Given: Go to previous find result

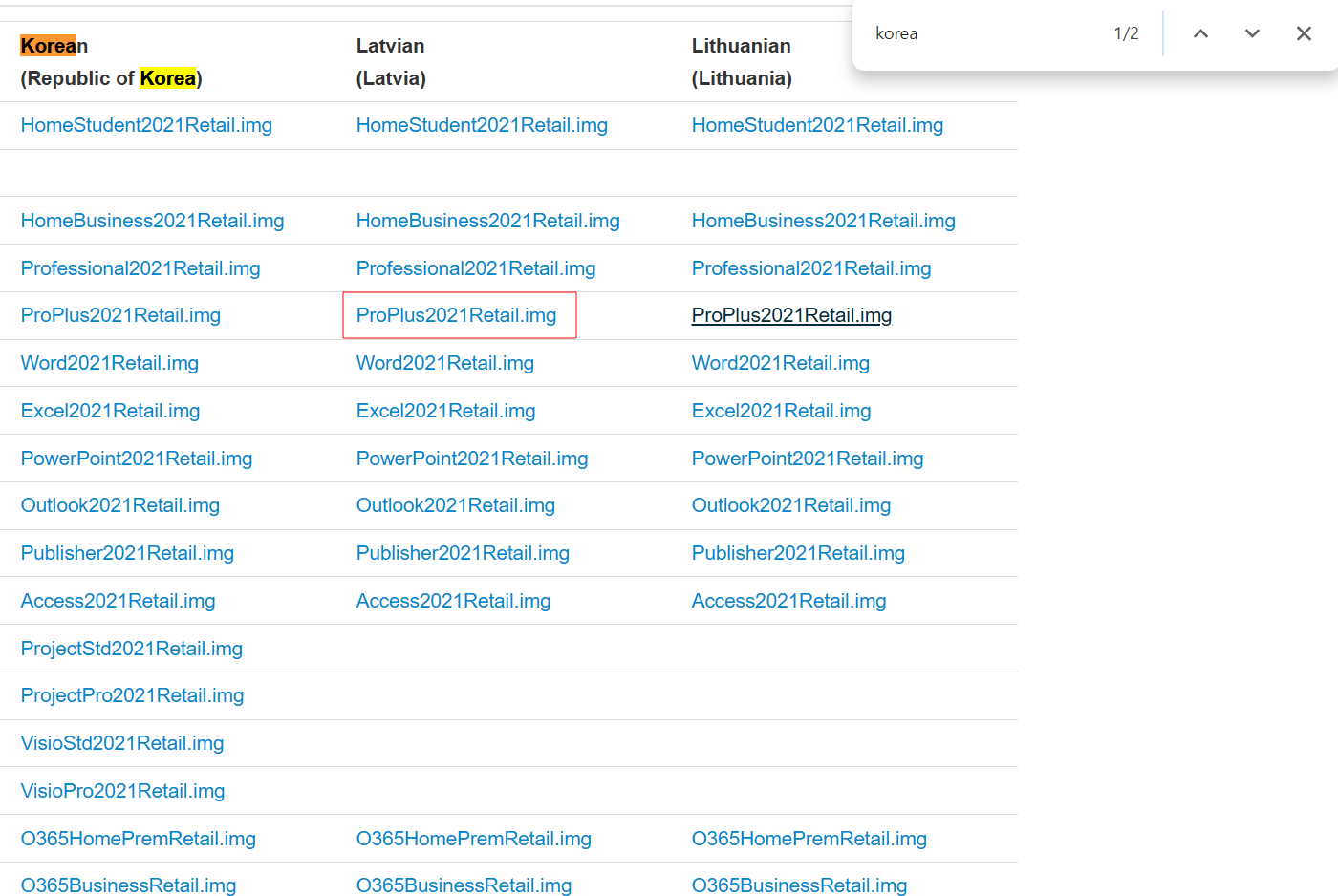Looking at the screenshot, I should [1200, 33].
